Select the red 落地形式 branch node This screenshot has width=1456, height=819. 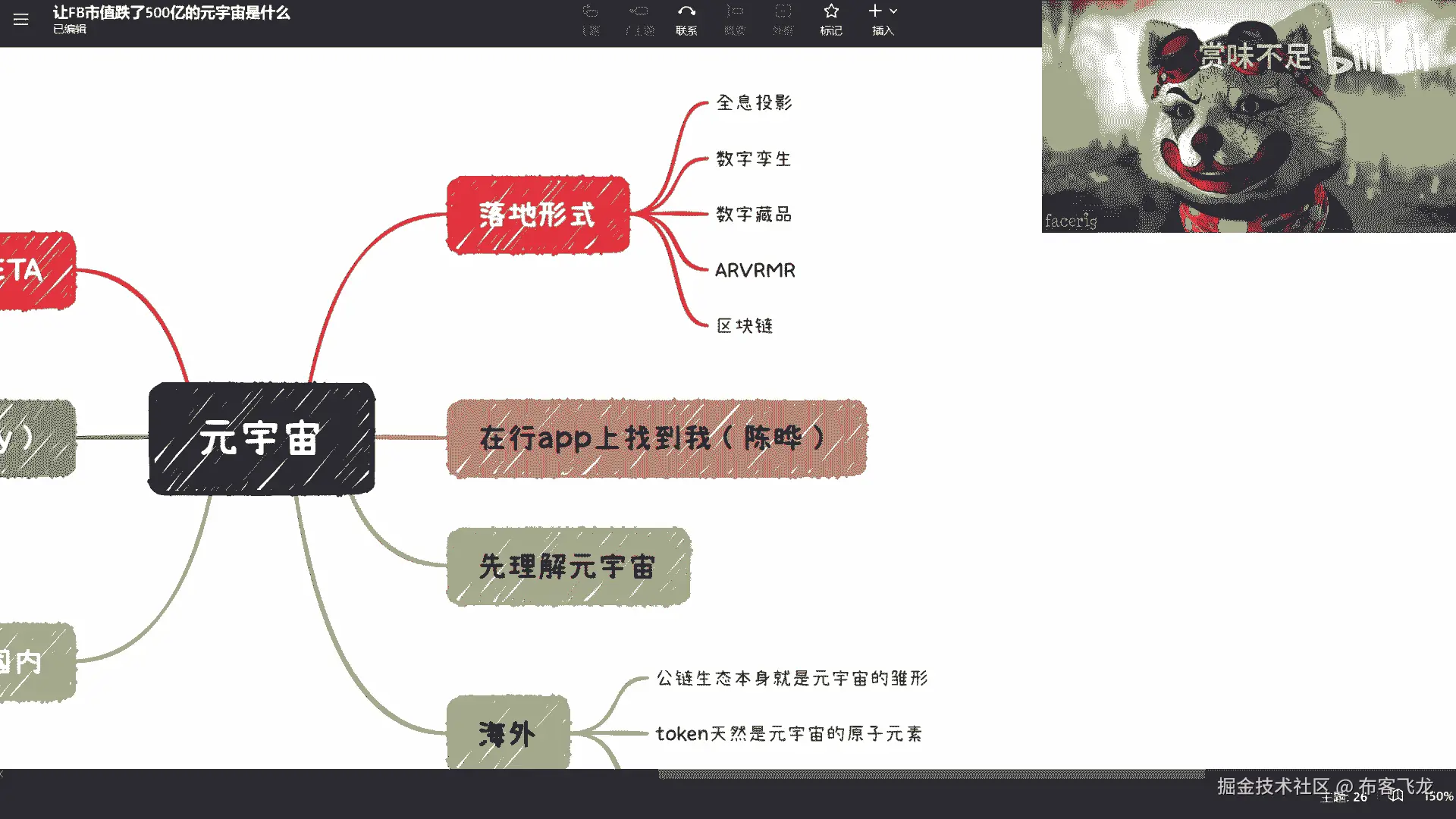tap(538, 215)
